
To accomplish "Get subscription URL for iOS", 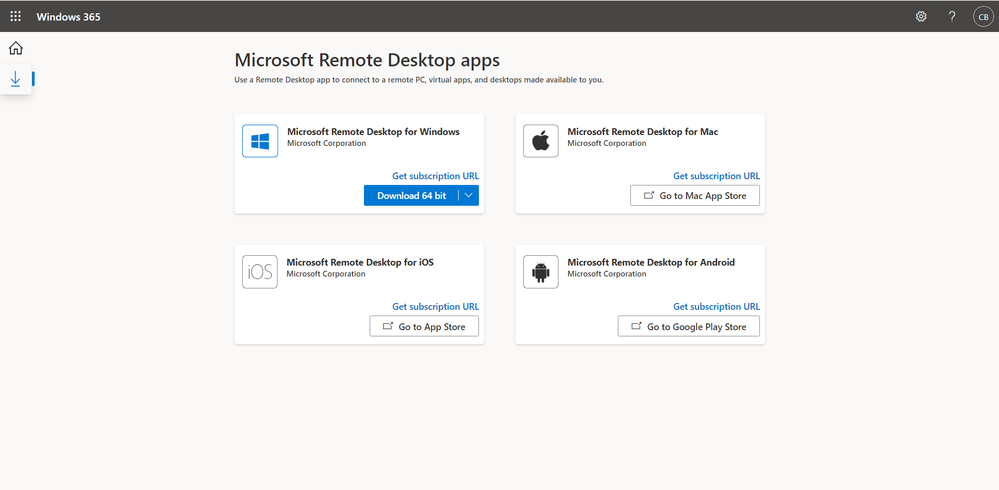I will pos(435,307).
